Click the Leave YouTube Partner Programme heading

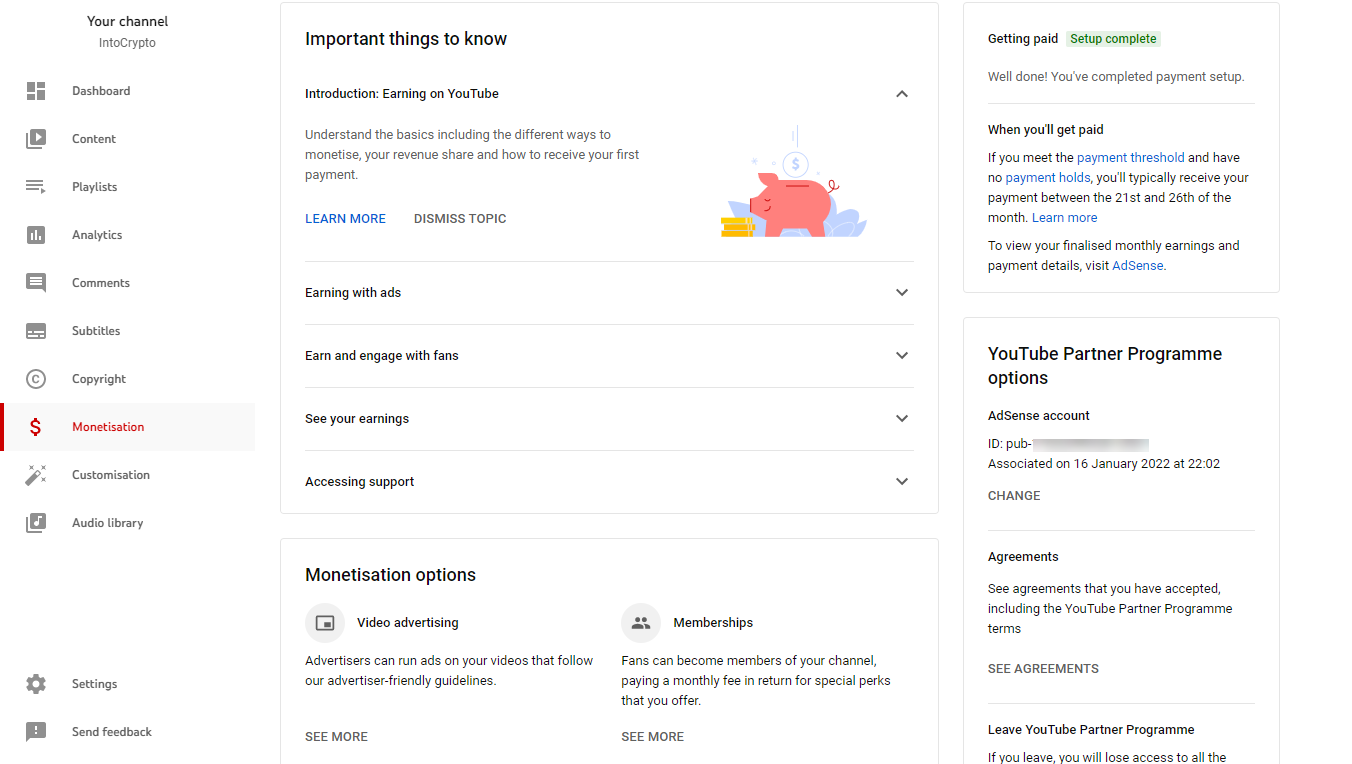1091,730
